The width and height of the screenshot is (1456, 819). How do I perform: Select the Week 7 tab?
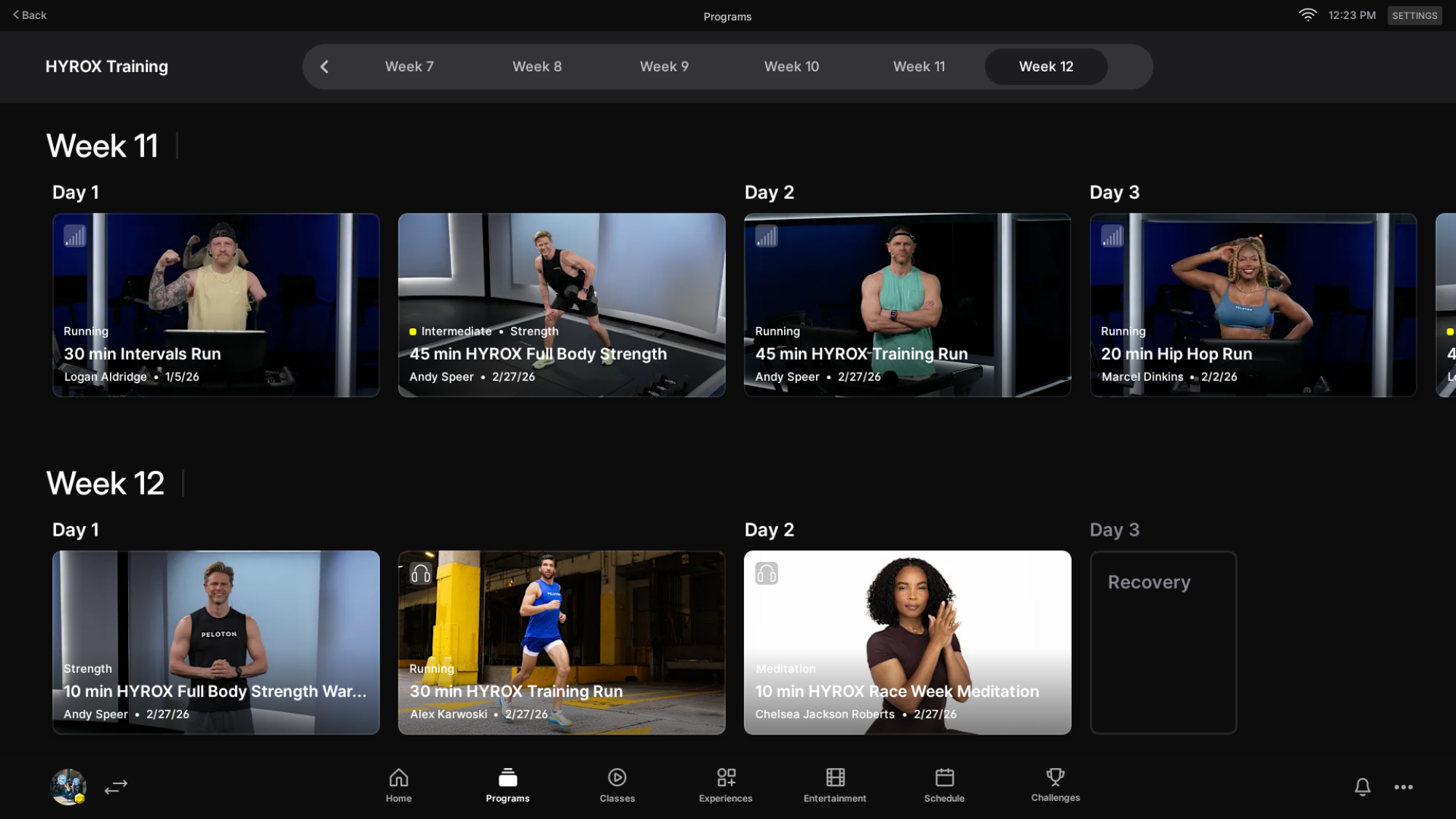tap(409, 67)
